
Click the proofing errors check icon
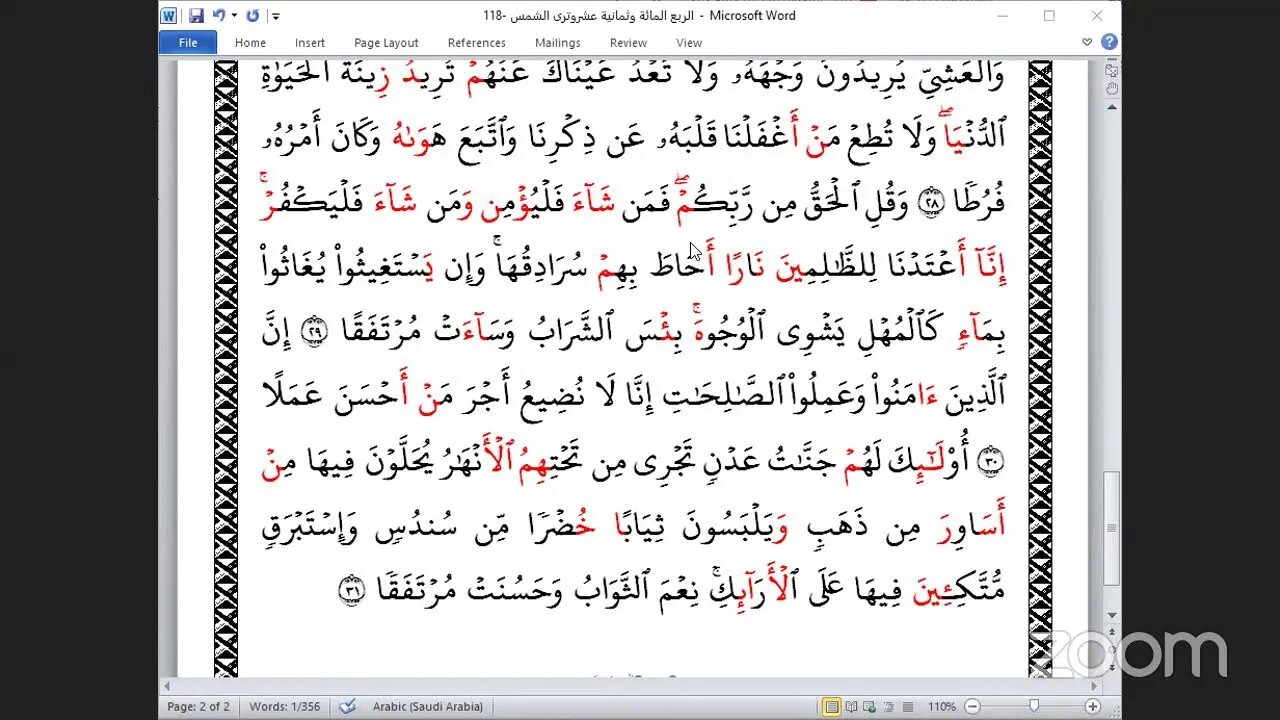click(x=347, y=707)
